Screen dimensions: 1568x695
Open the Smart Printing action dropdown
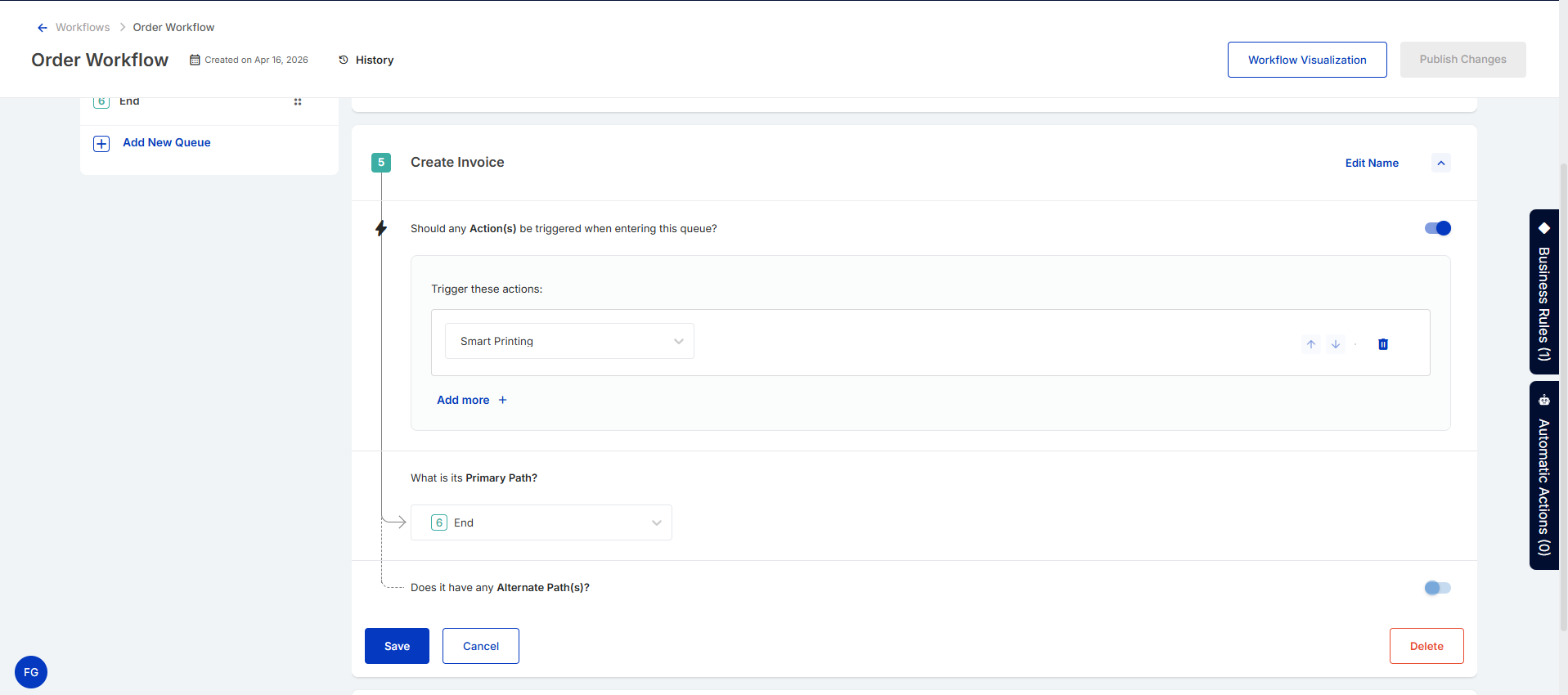point(569,341)
